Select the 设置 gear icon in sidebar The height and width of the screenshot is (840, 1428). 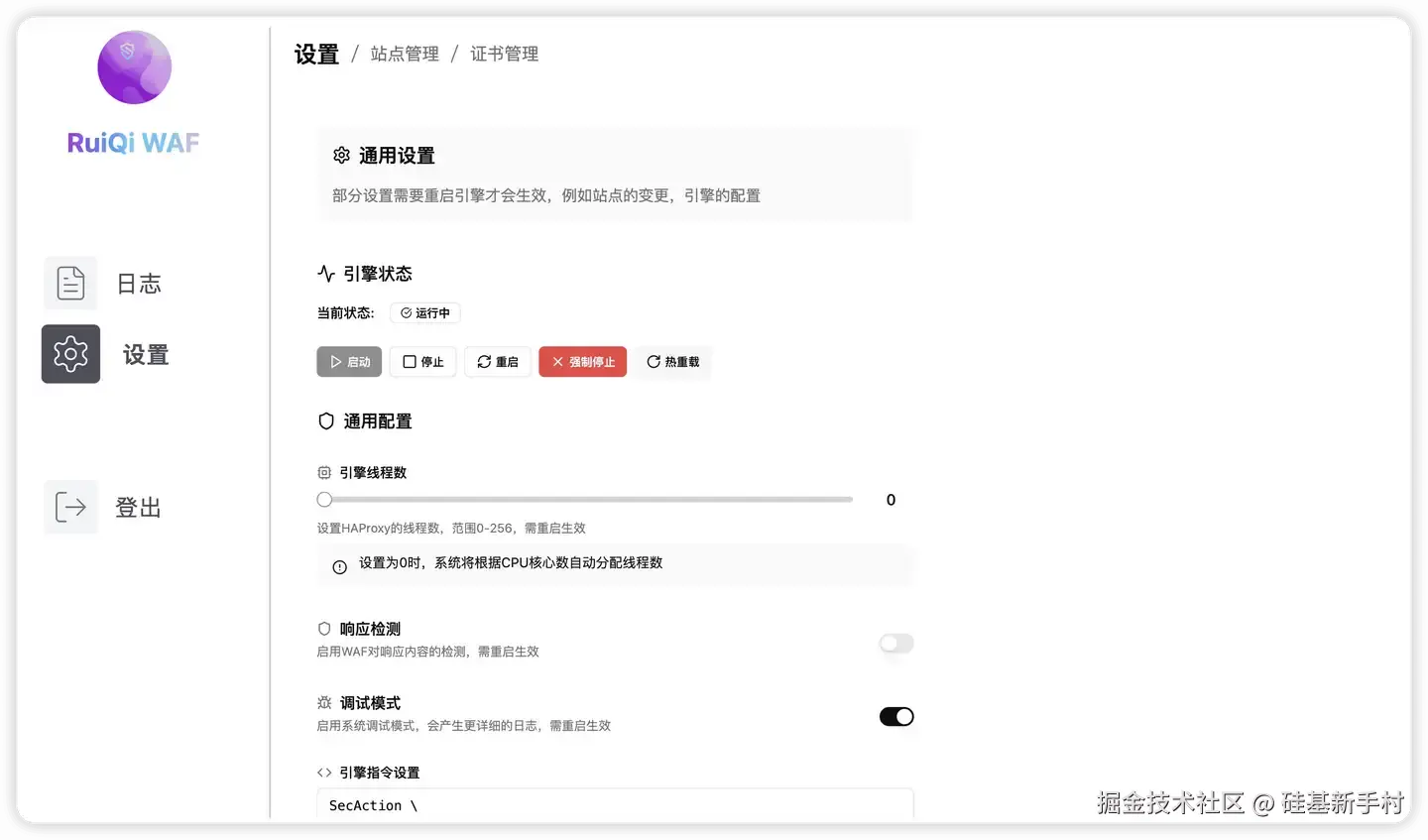click(69, 354)
